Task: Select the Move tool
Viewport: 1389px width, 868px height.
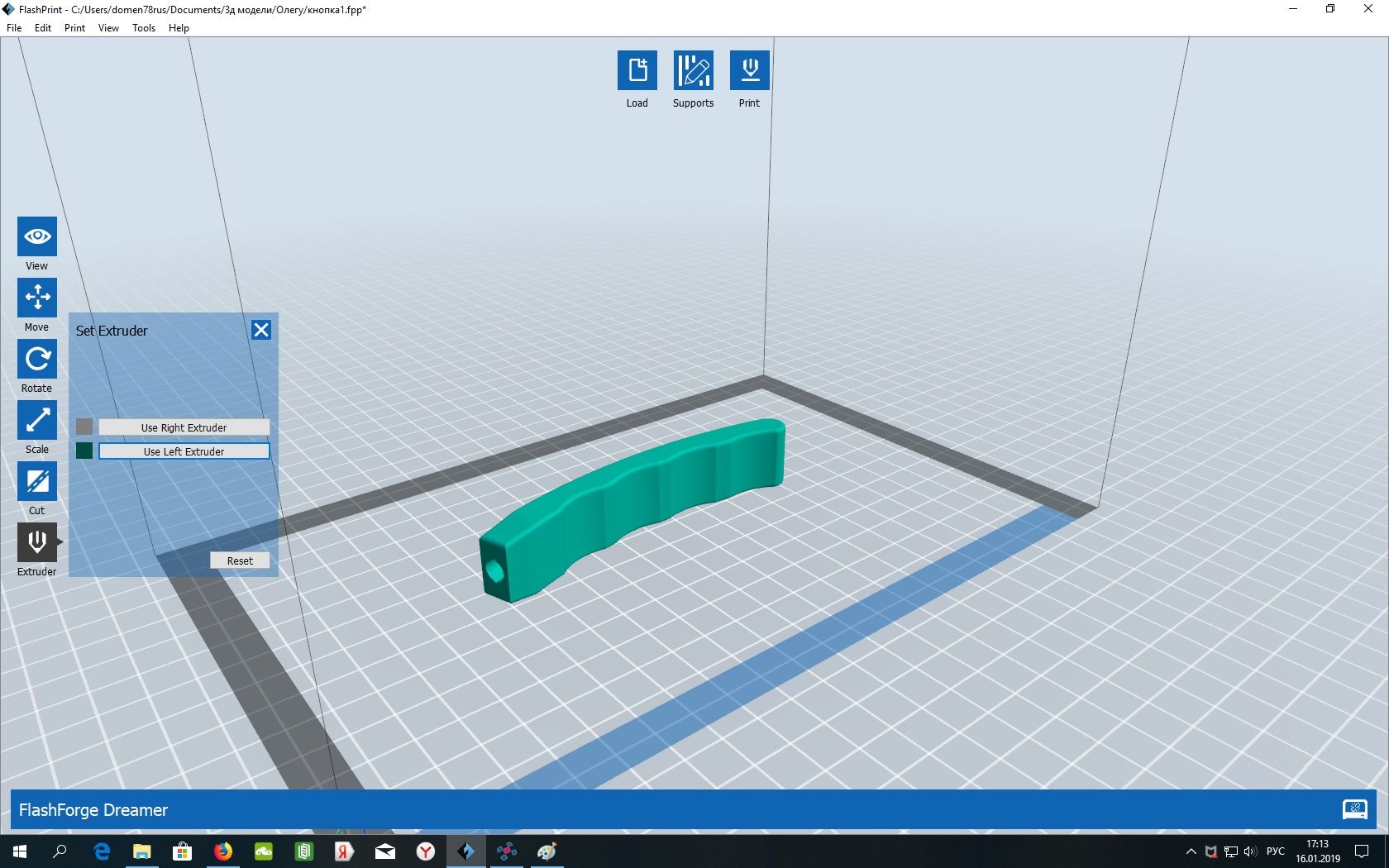Action: (x=37, y=298)
